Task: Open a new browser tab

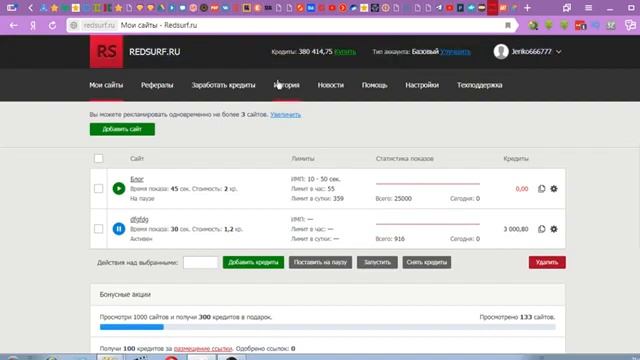Action: click(527, 8)
